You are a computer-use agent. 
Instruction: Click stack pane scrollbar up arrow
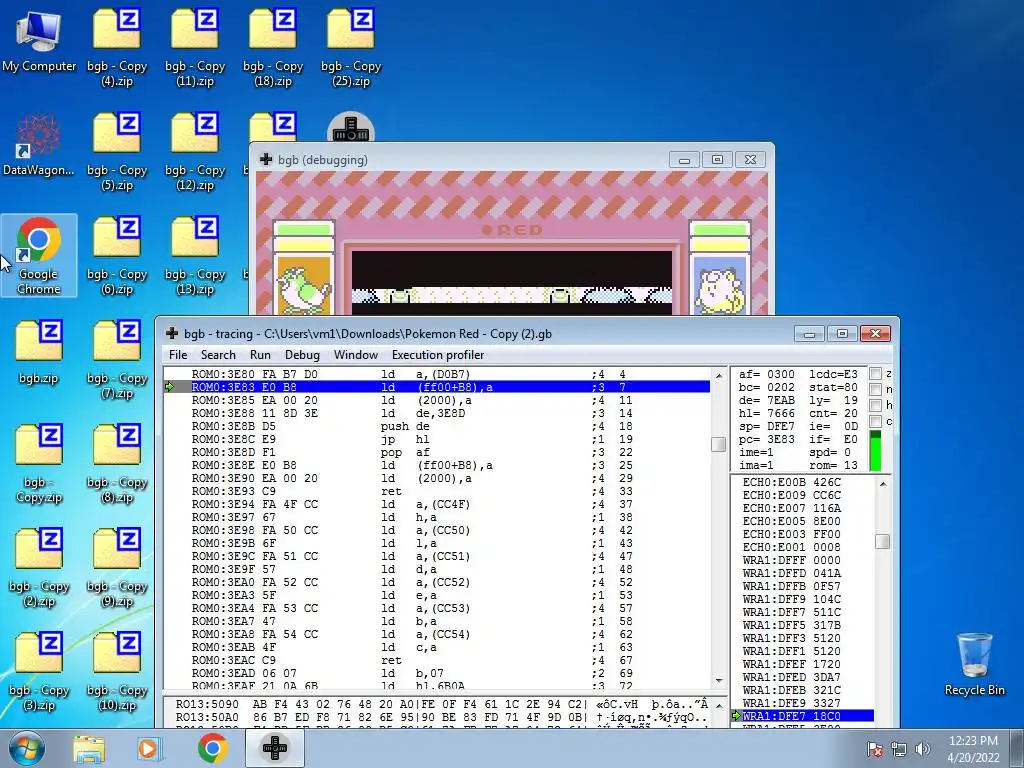882,484
